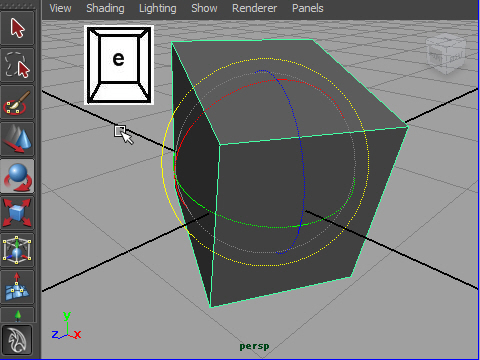Image resolution: width=480 pixels, height=360 pixels.
Task: Pick the Scale tool cube icon
Action: click(17, 213)
